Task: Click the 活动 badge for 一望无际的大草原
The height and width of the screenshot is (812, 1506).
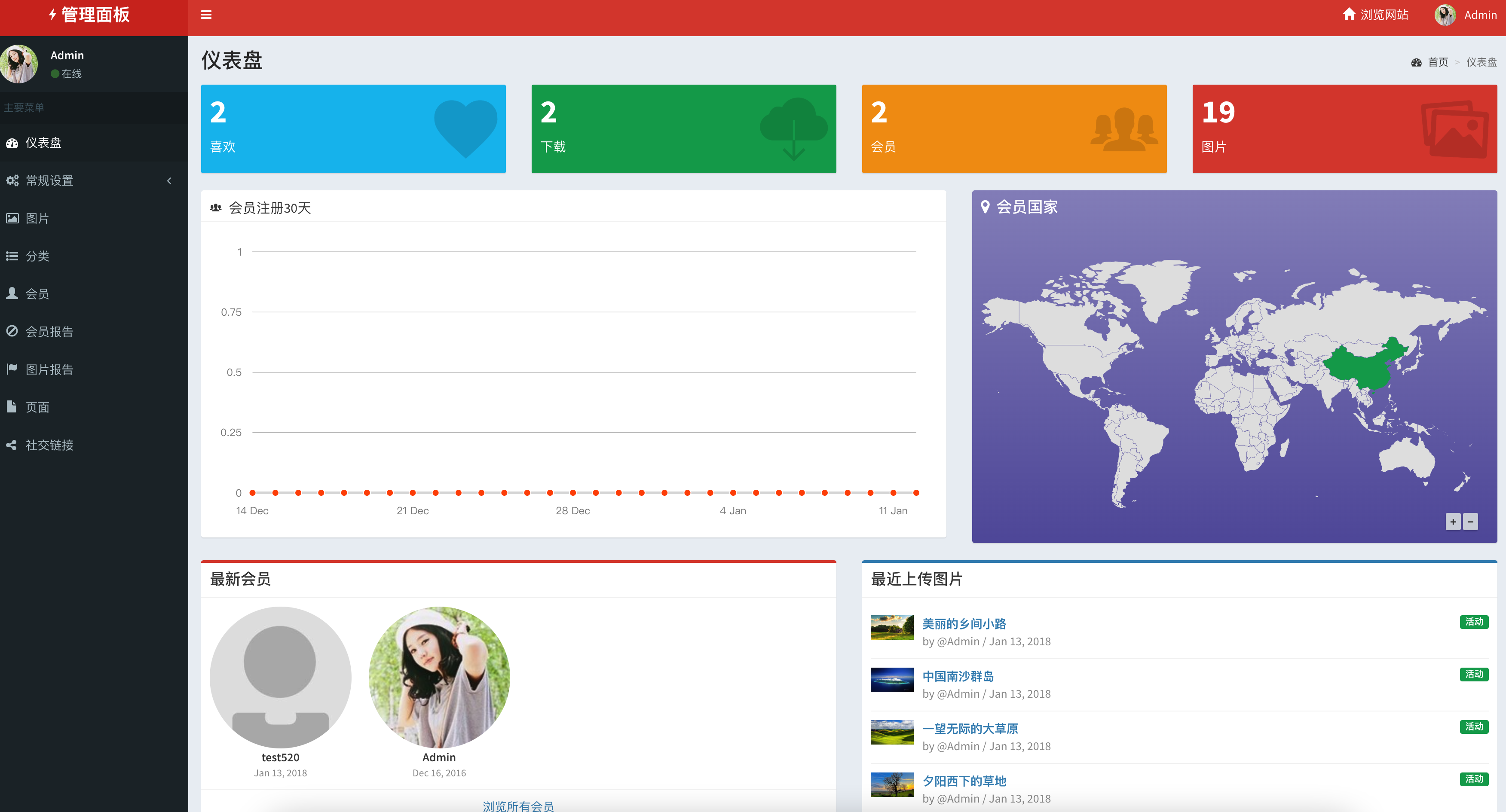Action: pyautogui.click(x=1474, y=727)
